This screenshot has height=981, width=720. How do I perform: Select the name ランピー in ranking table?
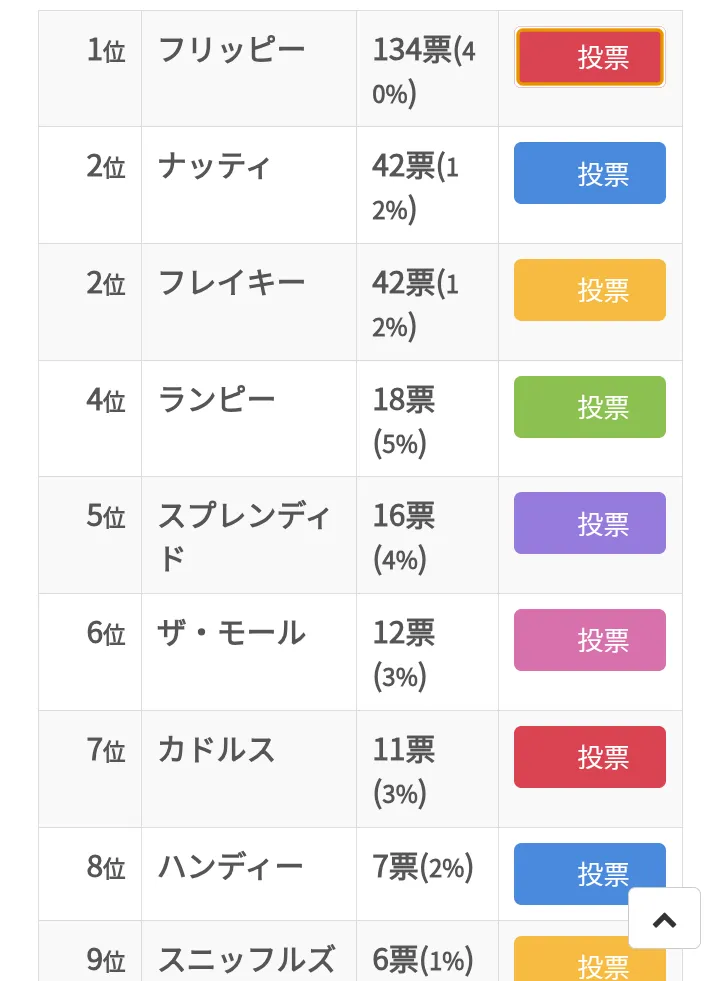(x=216, y=400)
